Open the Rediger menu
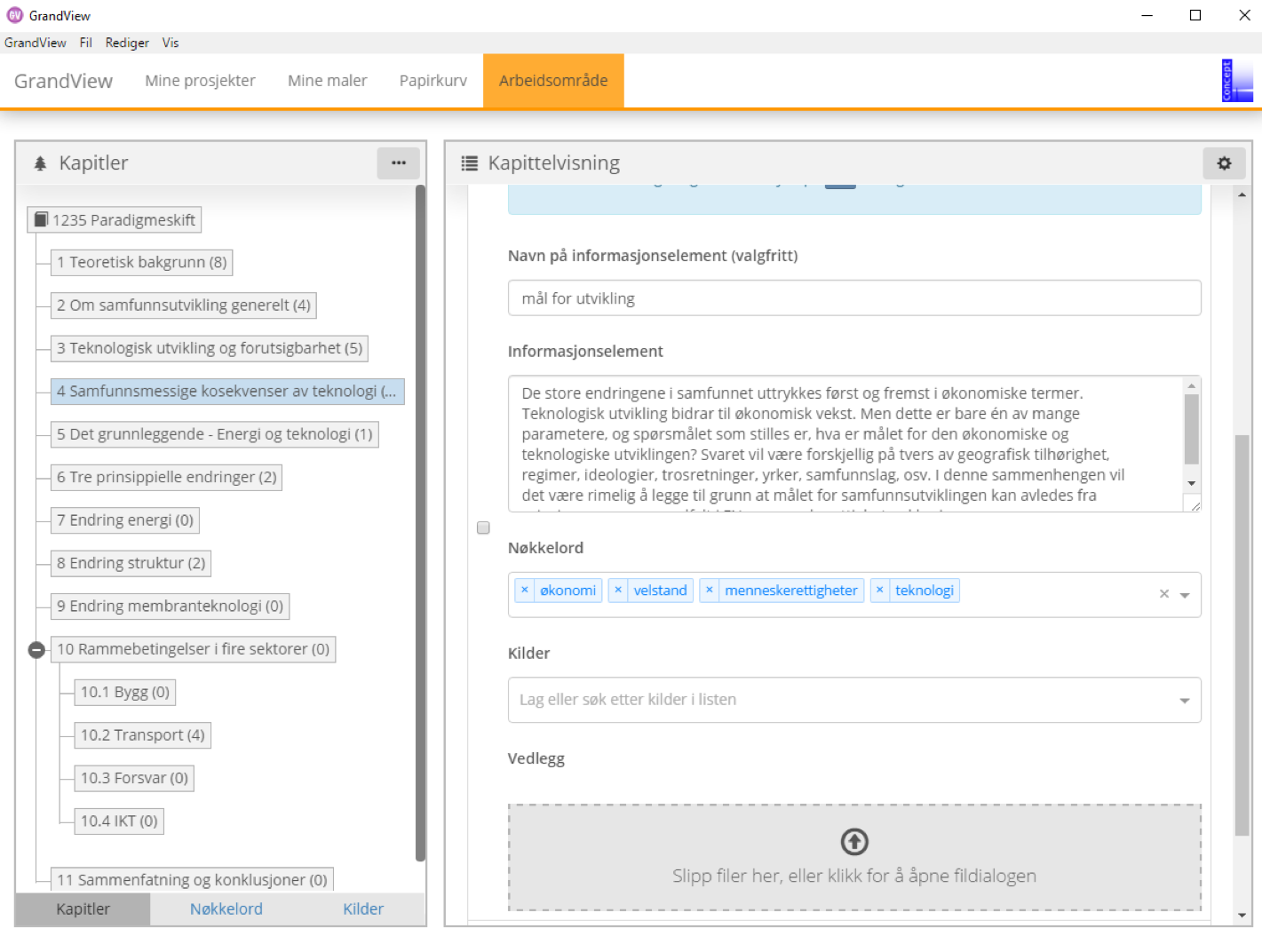 127,43
